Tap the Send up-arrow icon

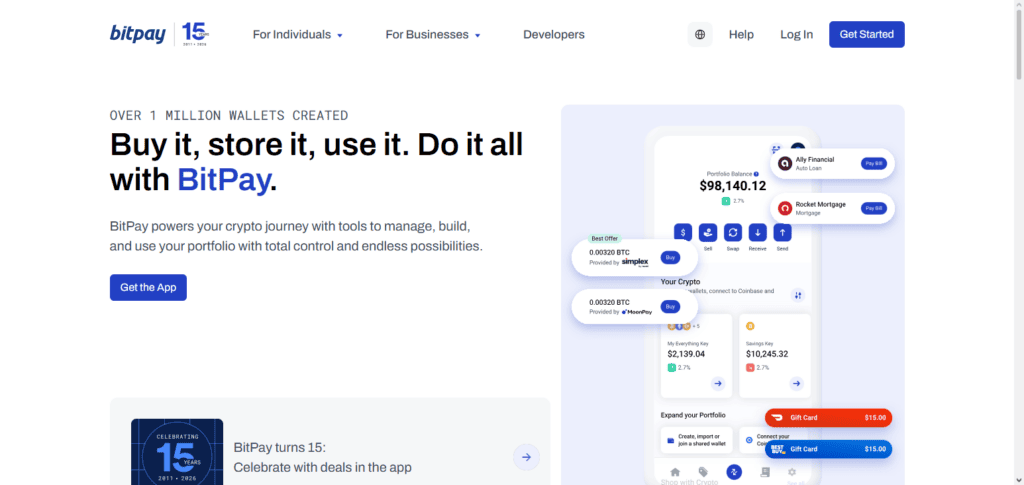tap(782, 232)
